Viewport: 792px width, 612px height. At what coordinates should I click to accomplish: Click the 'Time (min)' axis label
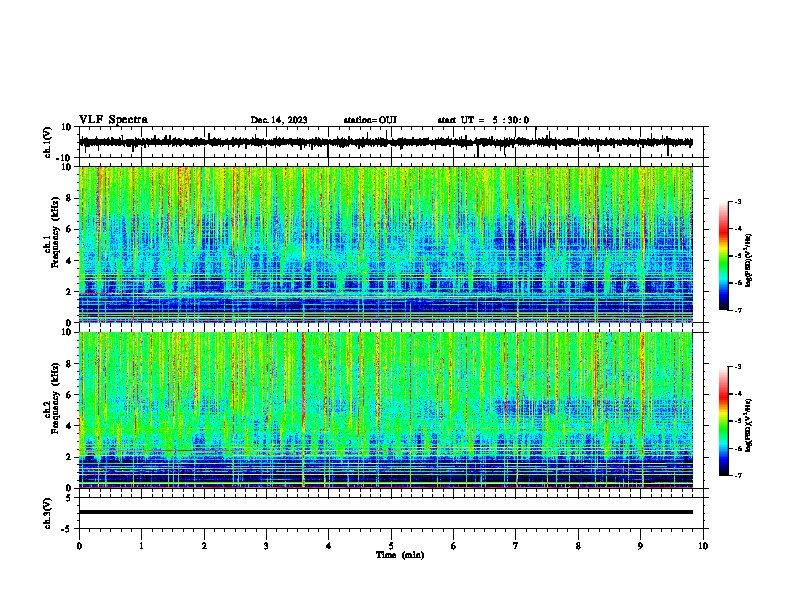[x=400, y=555]
